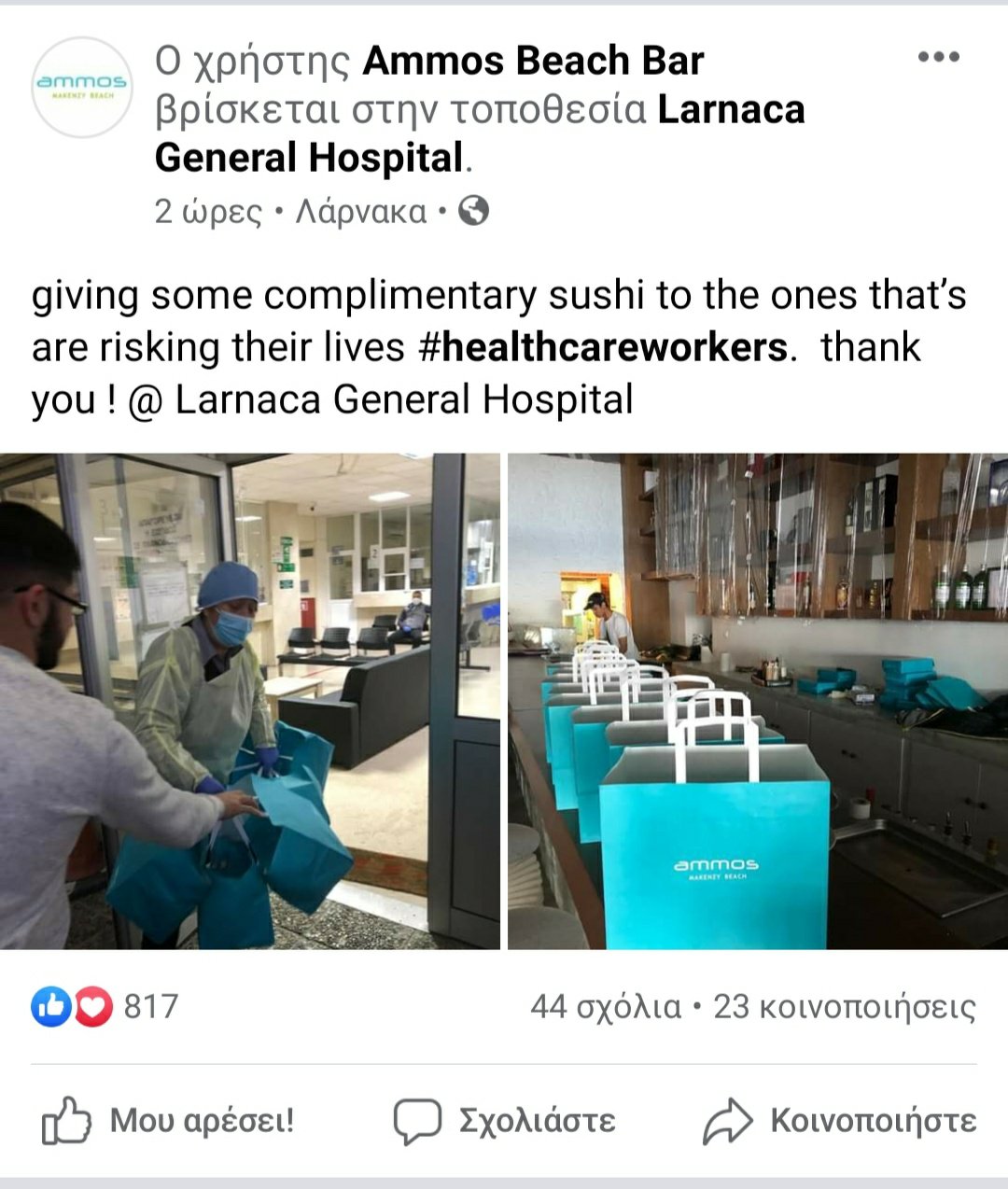Click the red heart reaction icon
The image size is (1008, 1189).
(x=92, y=1006)
